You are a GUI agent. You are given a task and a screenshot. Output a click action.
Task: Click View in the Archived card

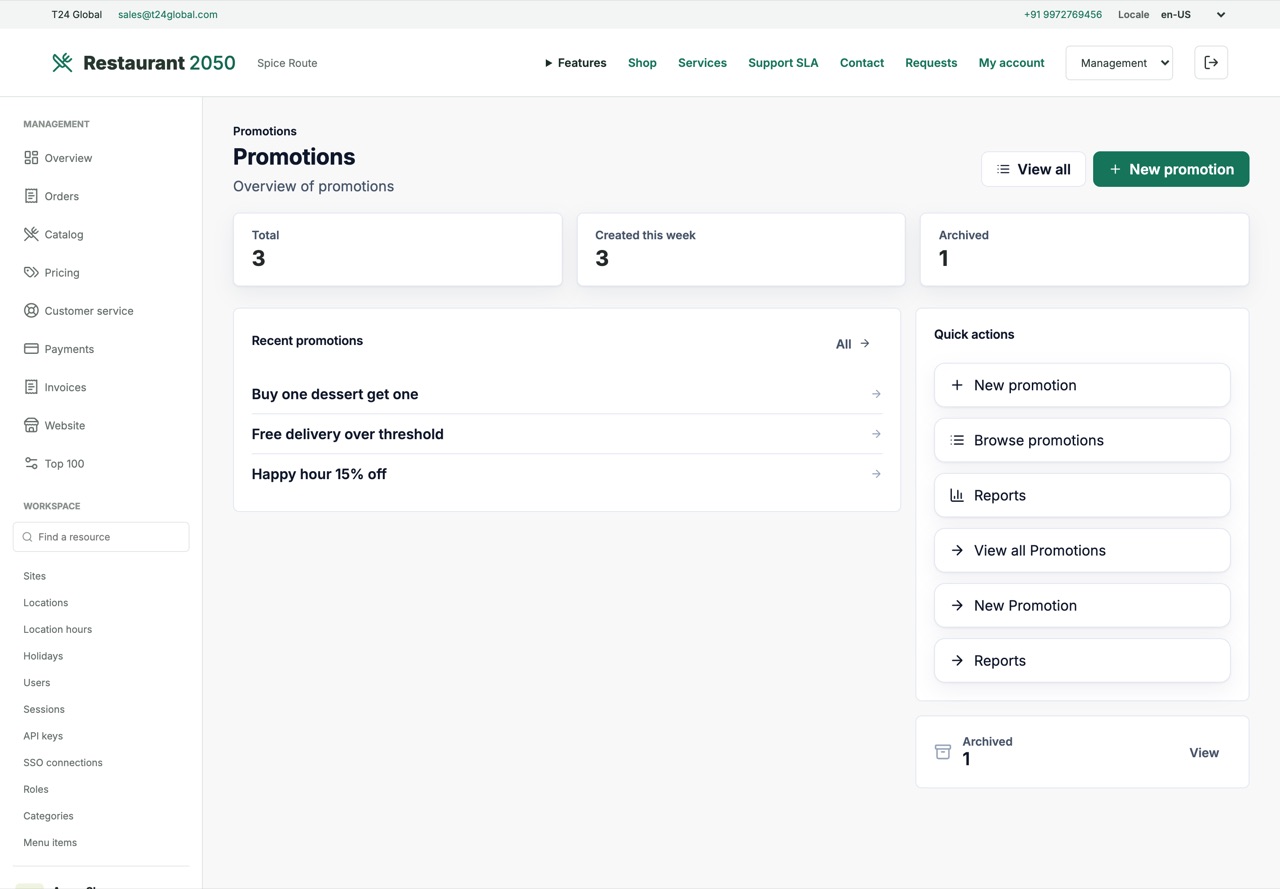pyautogui.click(x=1204, y=753)
